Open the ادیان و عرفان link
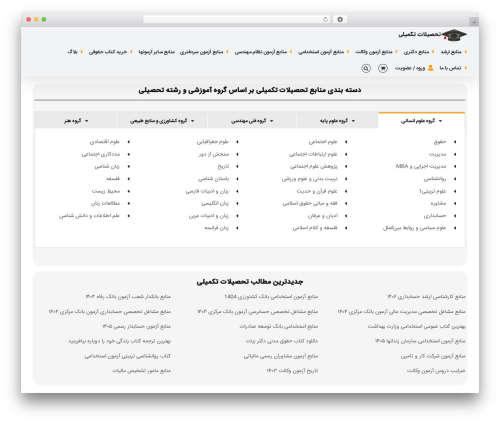Image resolution: width=500 pixels, height=423 pixels. tap(323, 216)
